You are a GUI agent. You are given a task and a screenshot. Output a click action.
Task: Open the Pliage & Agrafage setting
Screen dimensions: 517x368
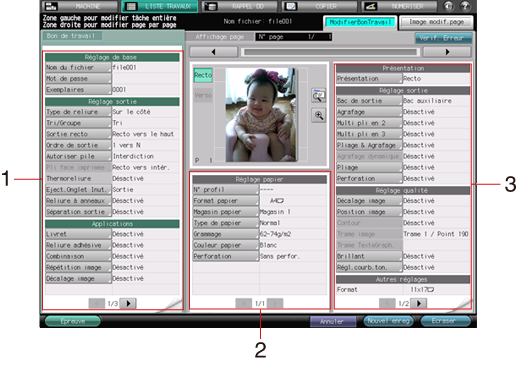pyautogui.click(x=369, y=145)
